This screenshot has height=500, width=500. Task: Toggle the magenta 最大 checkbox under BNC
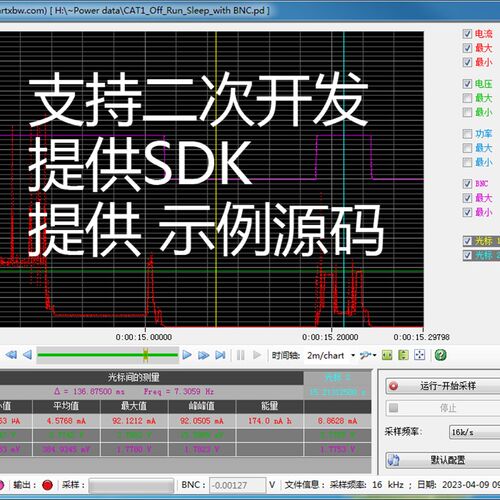click(467, 198)
